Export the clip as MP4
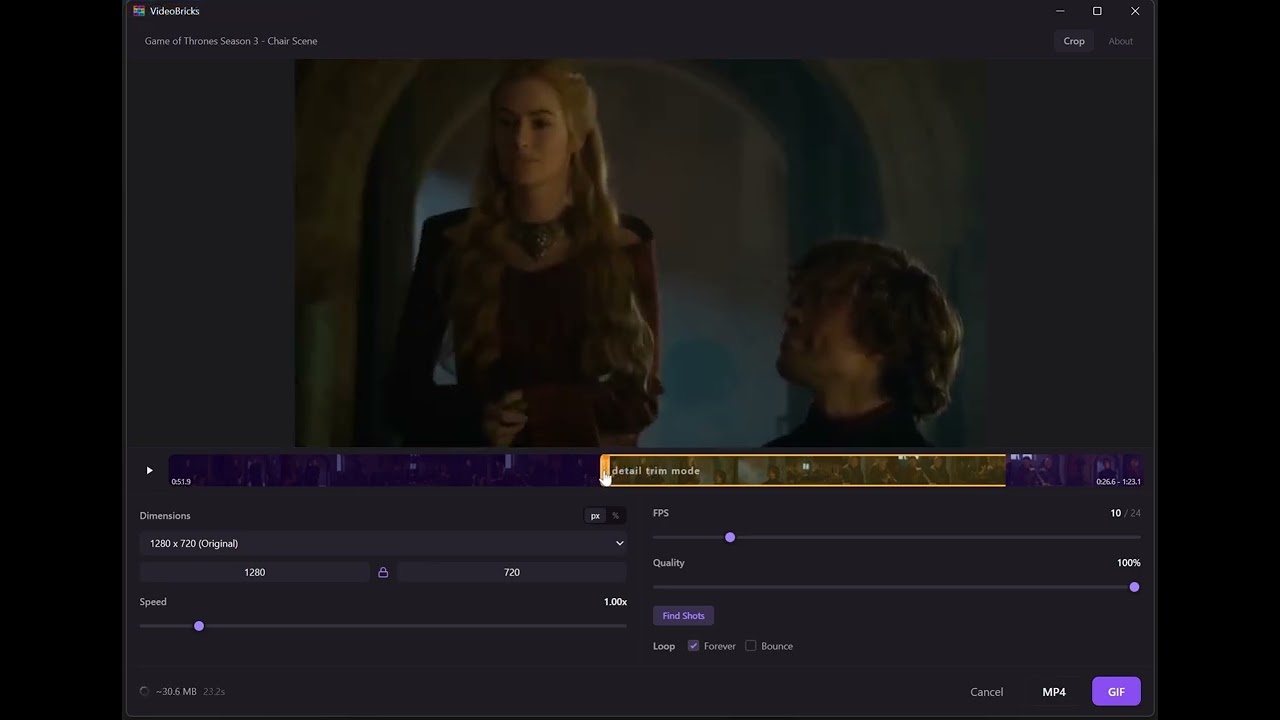Screen dimensions: 1280x720 (x=1054, y=692)
